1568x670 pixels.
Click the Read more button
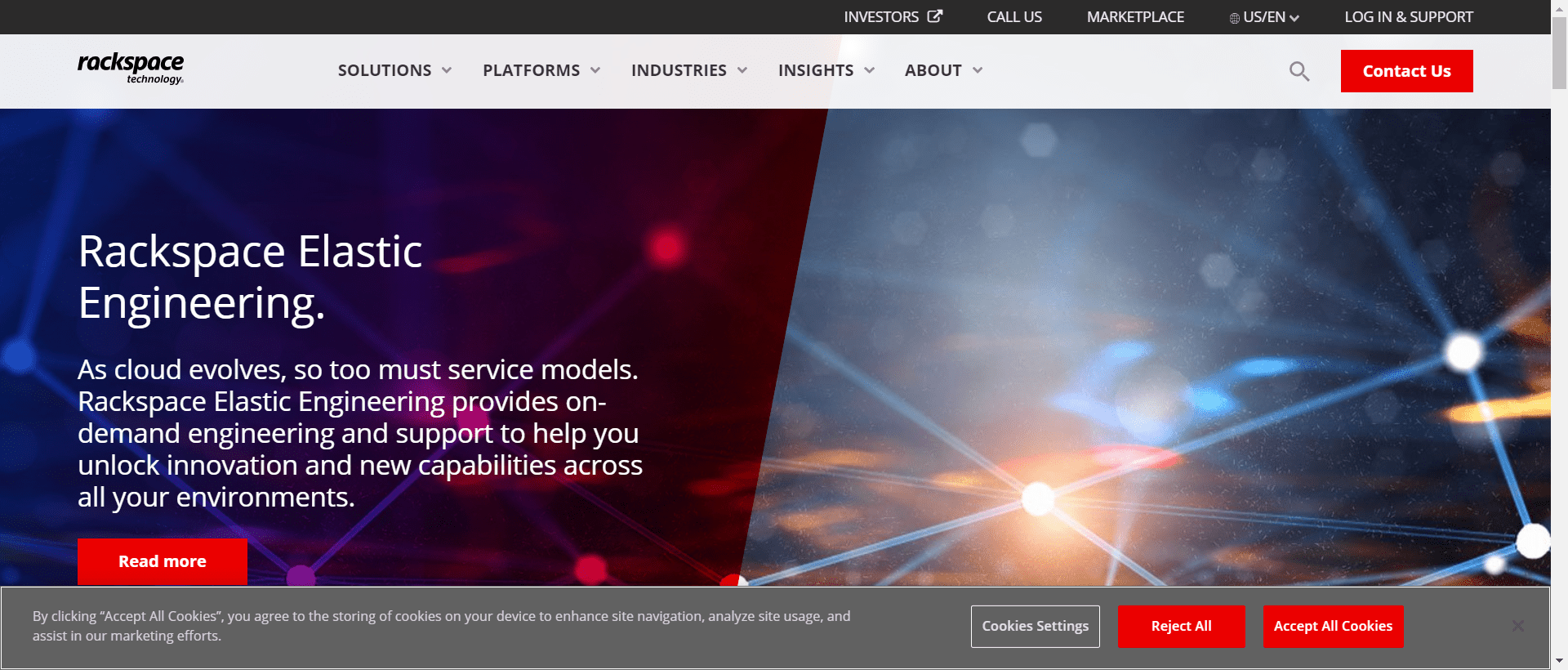[x=163, y=561]
